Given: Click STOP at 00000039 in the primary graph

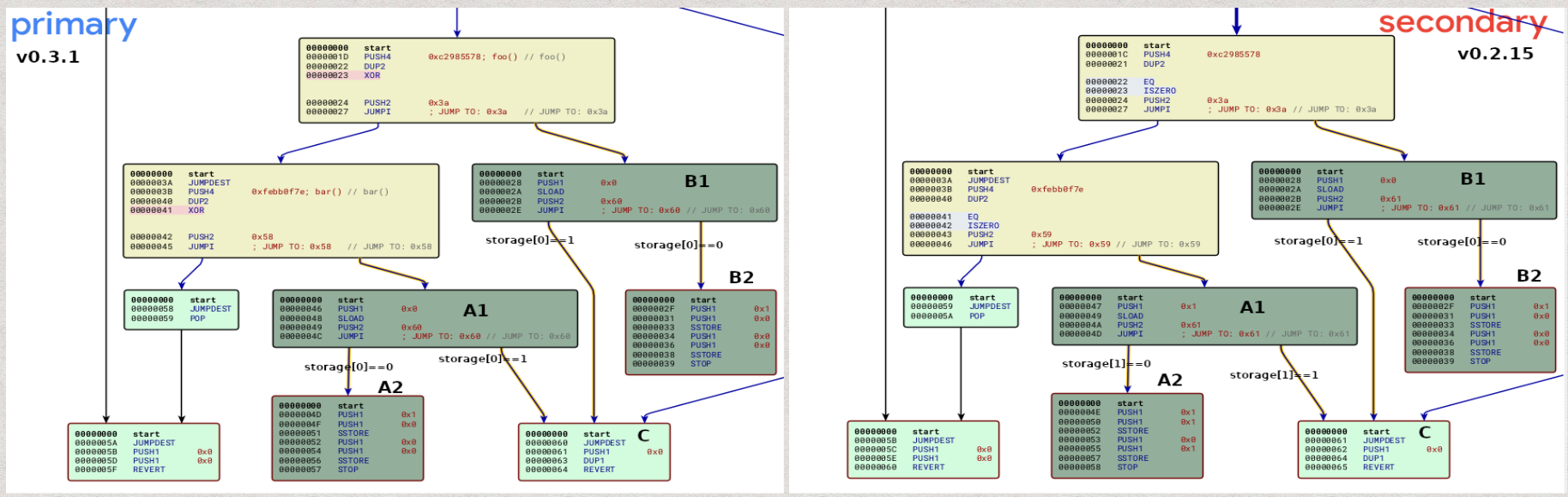Looking at the screenshot, I should (672, 364).
